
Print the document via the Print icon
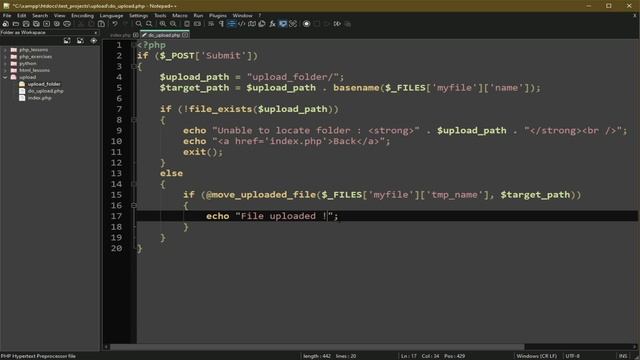pos(67,24)
